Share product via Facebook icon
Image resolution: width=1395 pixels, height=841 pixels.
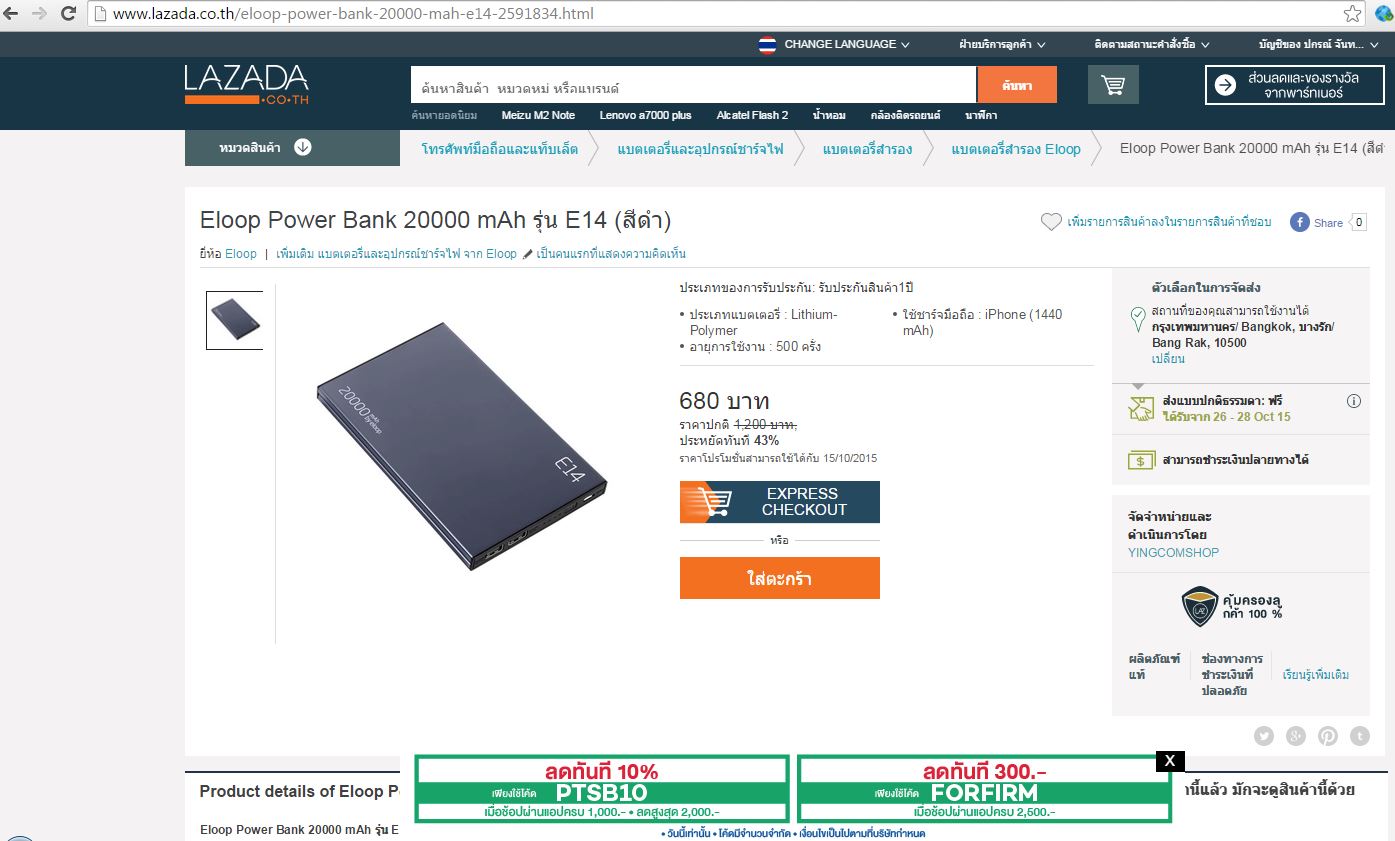pos(1300,222)
